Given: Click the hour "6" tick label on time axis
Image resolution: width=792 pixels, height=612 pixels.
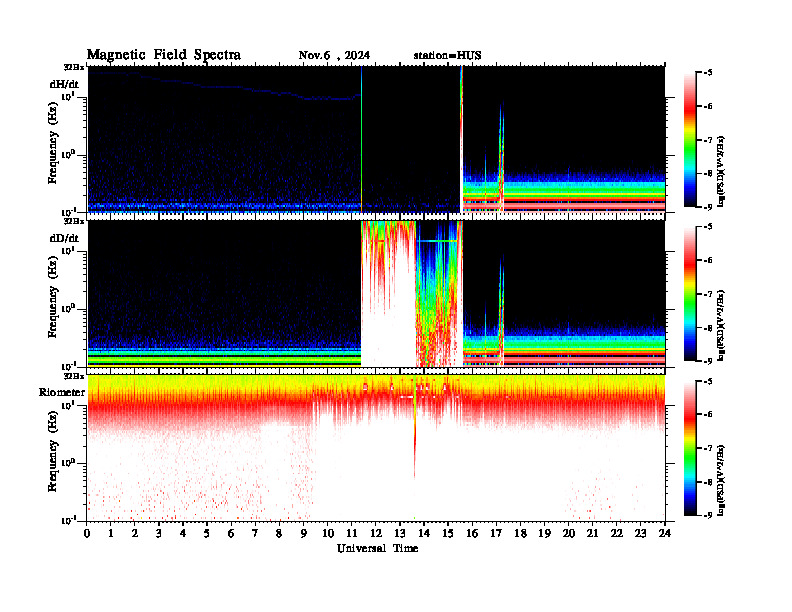Looking at the screenshot, I should (231, 534).
